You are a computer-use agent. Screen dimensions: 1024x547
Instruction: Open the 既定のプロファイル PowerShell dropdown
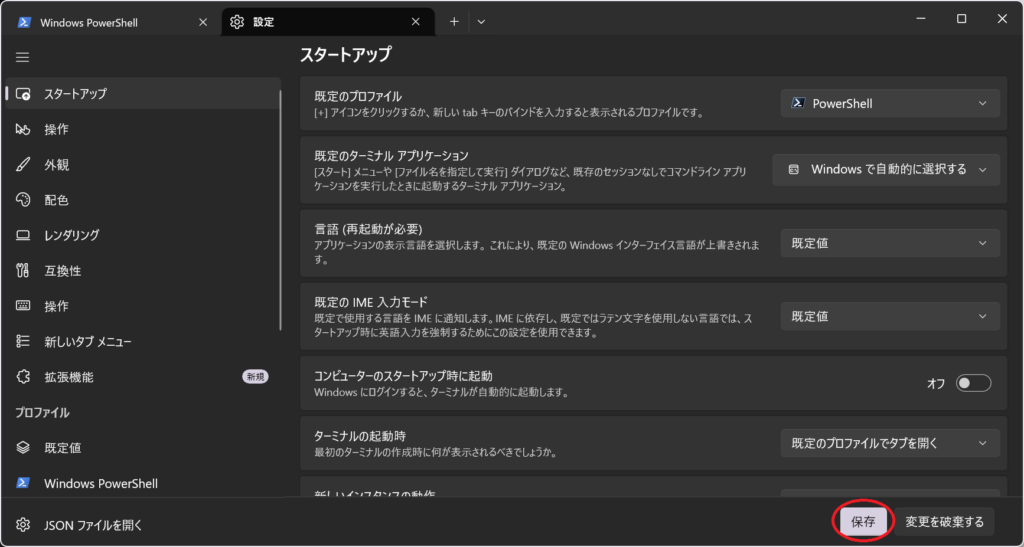click(890, 103)
